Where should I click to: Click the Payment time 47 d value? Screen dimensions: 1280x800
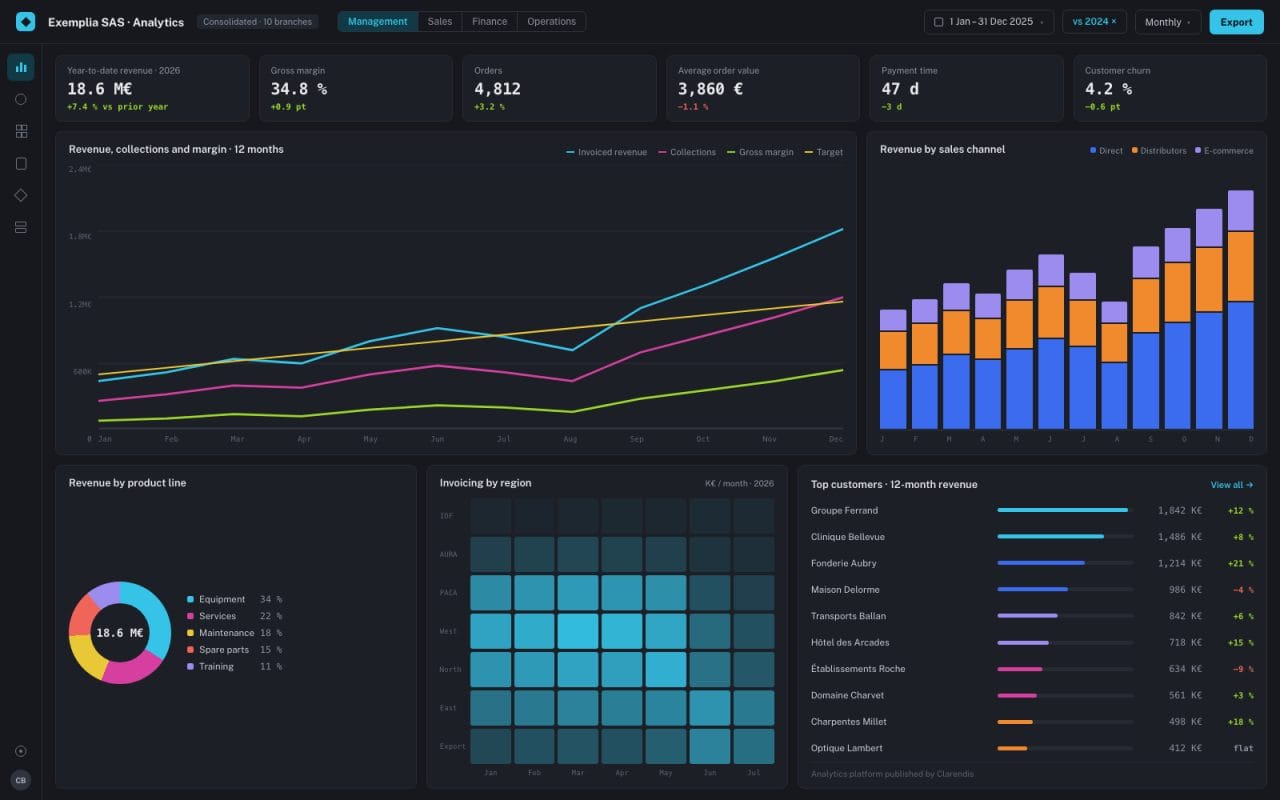pos(900,89)
